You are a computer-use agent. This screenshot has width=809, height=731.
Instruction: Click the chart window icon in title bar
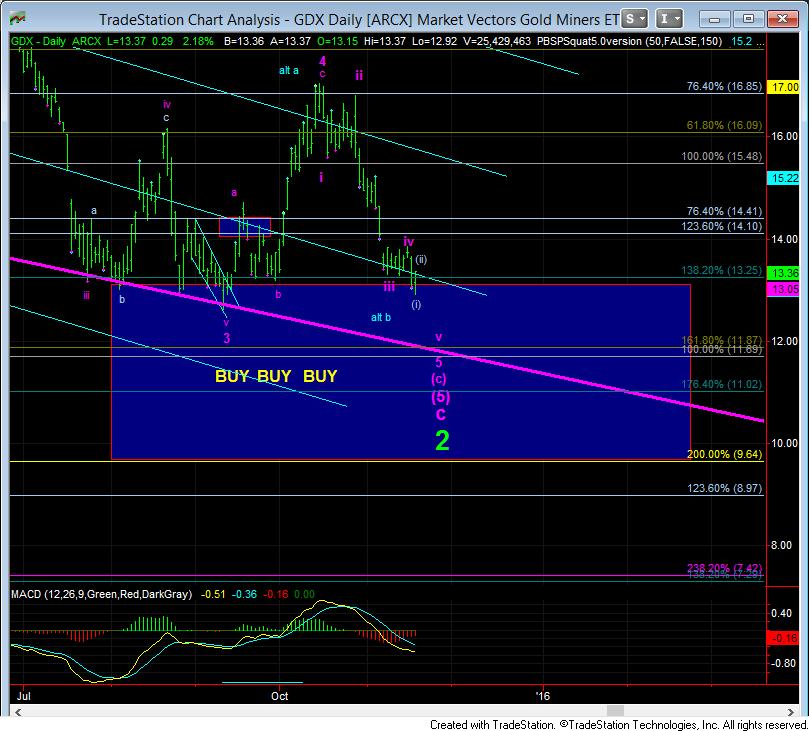pos(17,19)
